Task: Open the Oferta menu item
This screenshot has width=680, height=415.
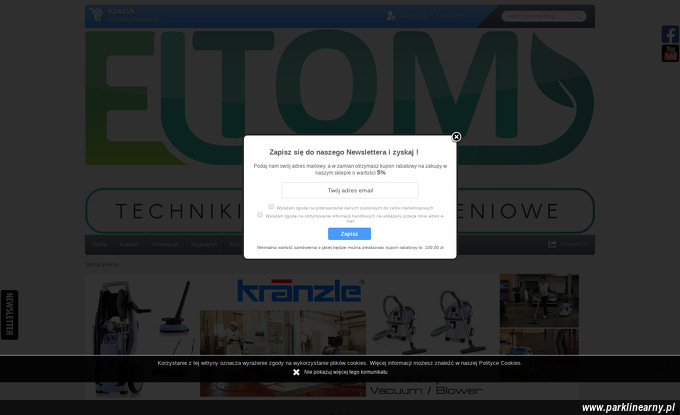Action: pos(99,245)
